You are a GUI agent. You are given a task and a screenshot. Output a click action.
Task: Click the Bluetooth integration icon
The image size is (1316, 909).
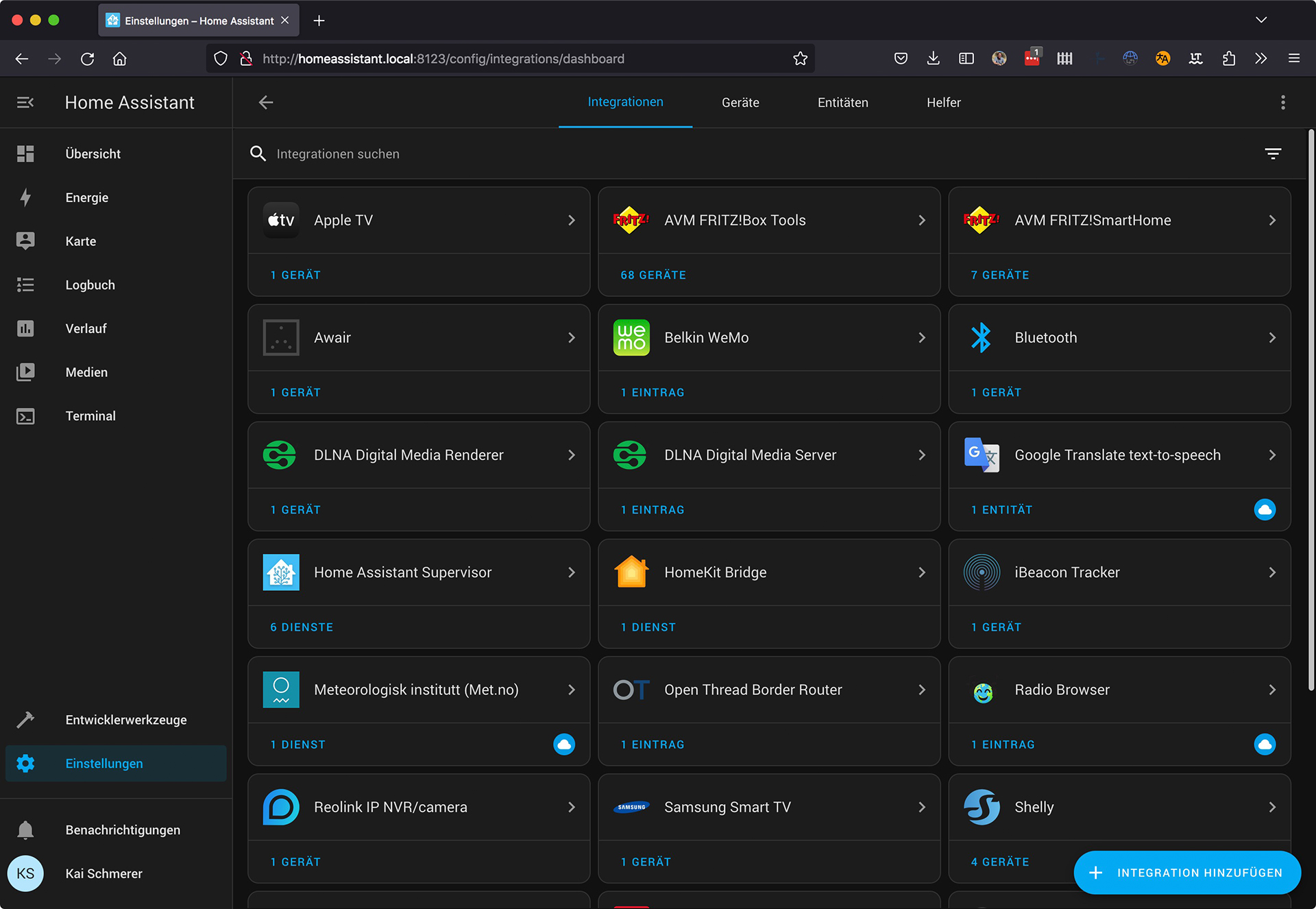(981, 337)
